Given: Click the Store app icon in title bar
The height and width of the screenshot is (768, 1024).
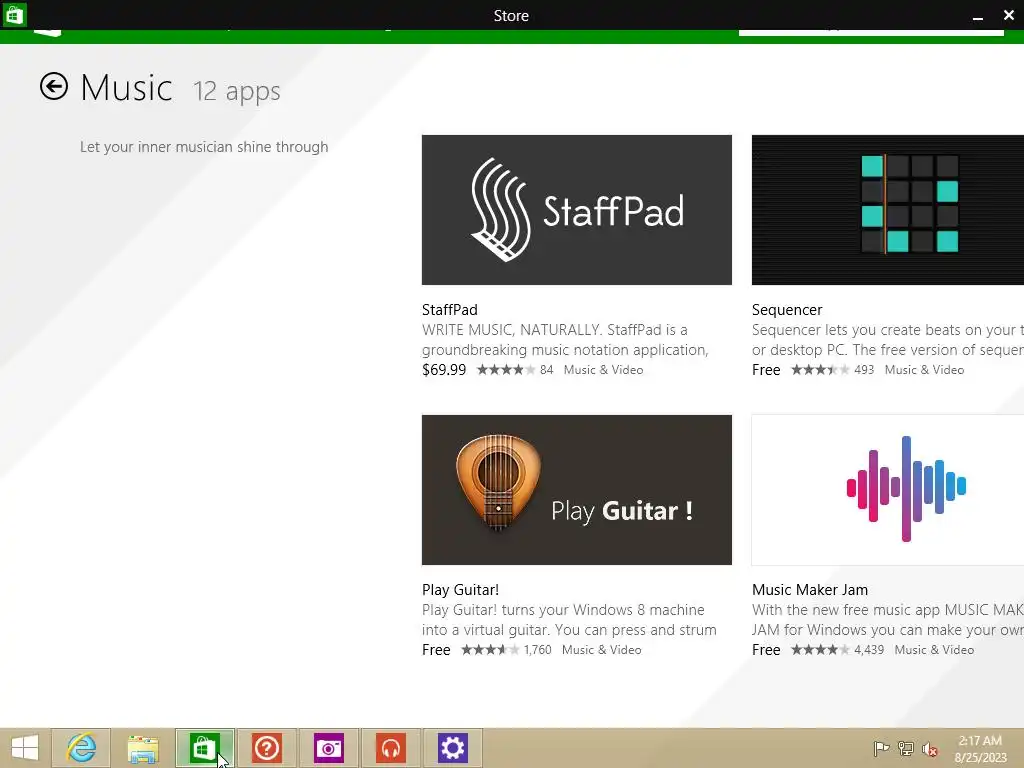Looking at the screenshot, I should pyautogui.click(x=14, y=14).
